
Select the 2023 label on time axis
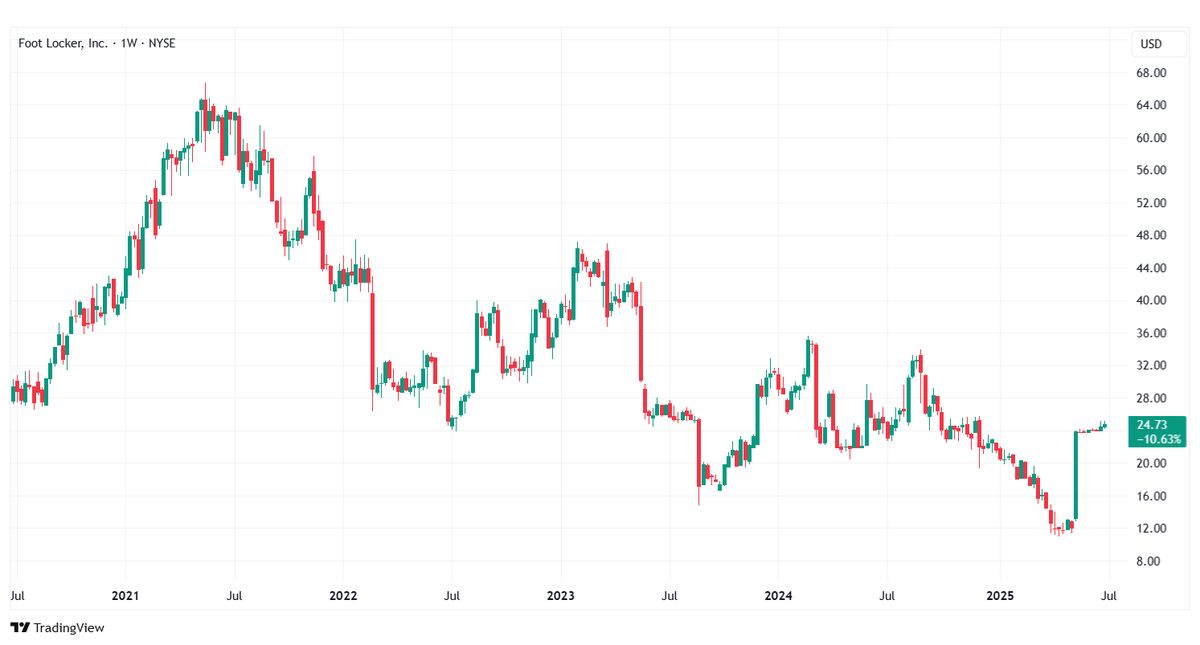coord(560,595)
